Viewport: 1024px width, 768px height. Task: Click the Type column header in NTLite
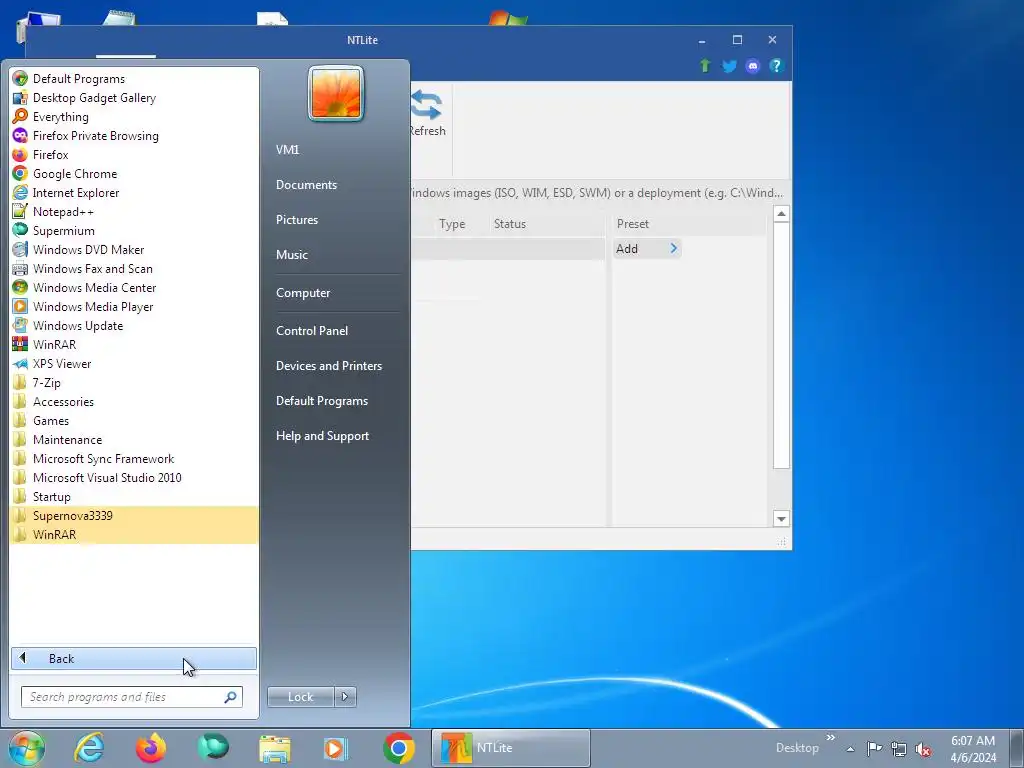click(452, 224)
